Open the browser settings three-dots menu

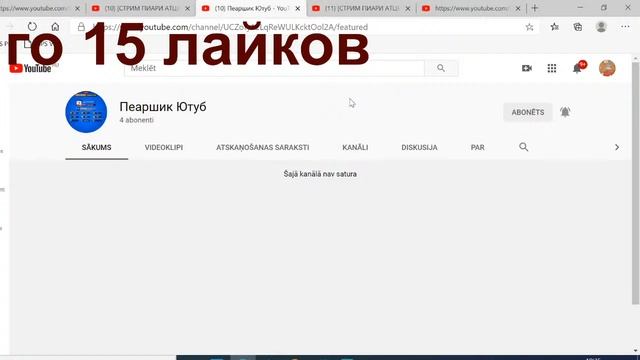pos(625,27)
